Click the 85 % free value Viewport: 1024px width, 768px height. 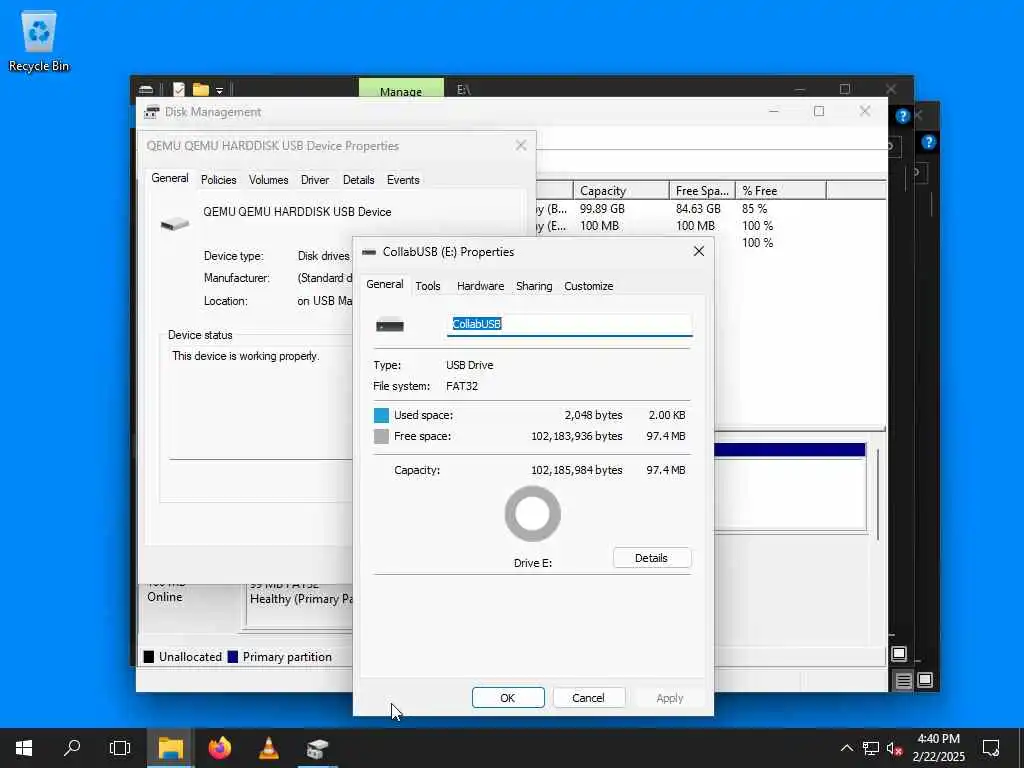(x=754, y=209)
